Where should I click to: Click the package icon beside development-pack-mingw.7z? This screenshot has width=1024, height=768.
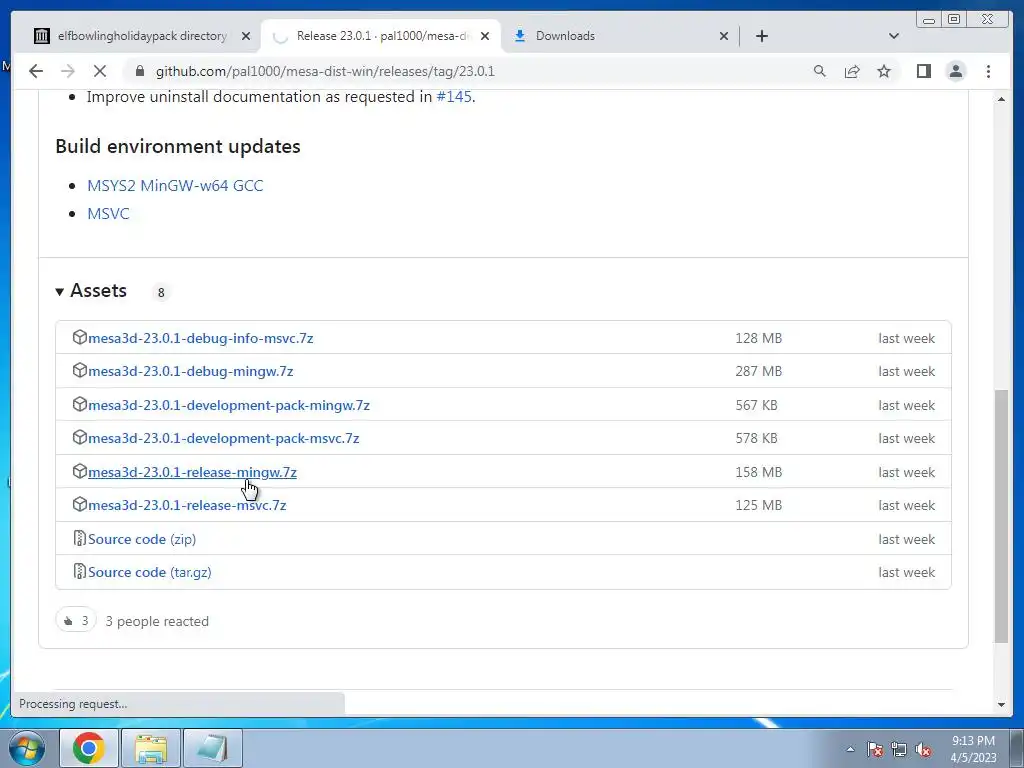(79, 404)
